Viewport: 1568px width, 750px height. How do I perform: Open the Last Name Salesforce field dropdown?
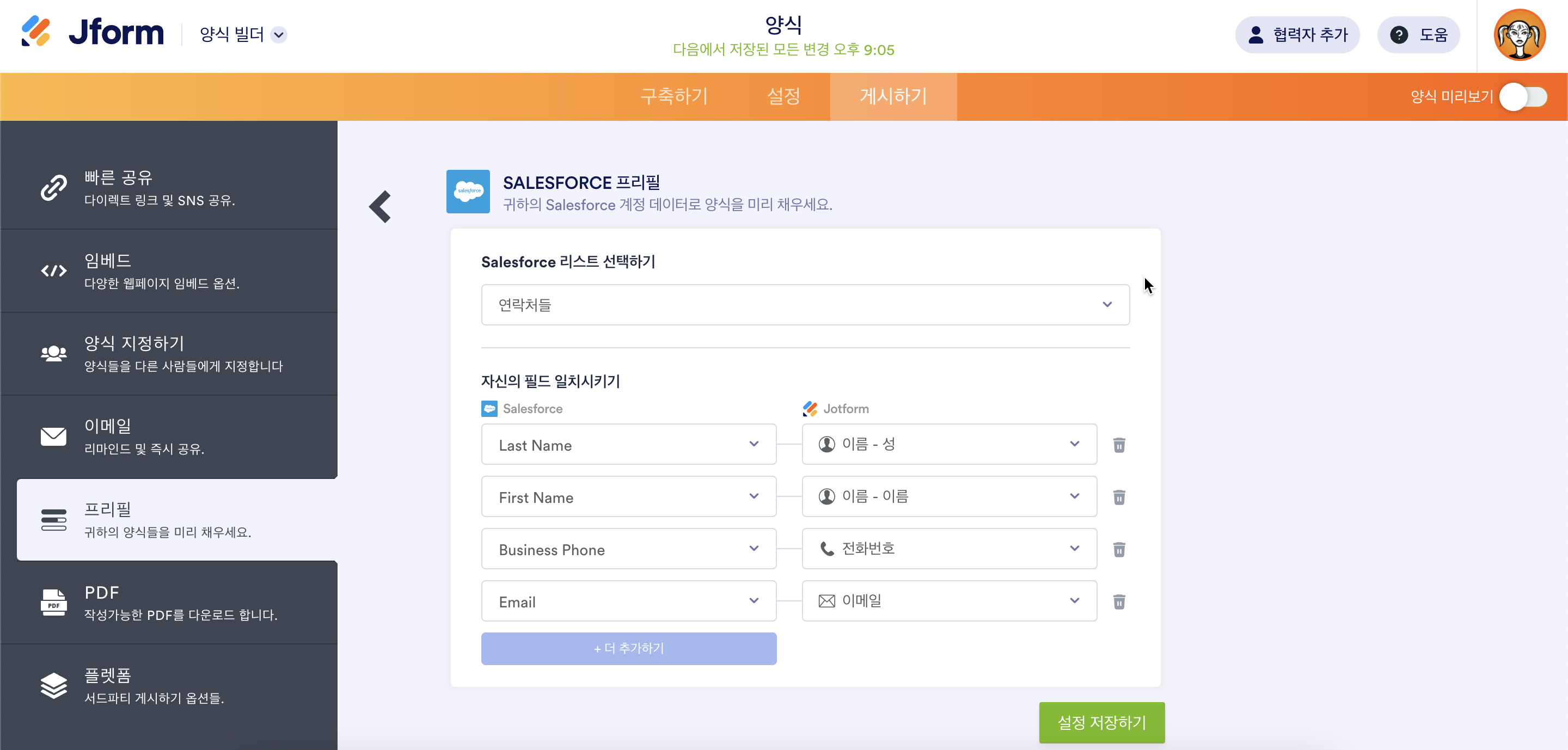[628, 445]
